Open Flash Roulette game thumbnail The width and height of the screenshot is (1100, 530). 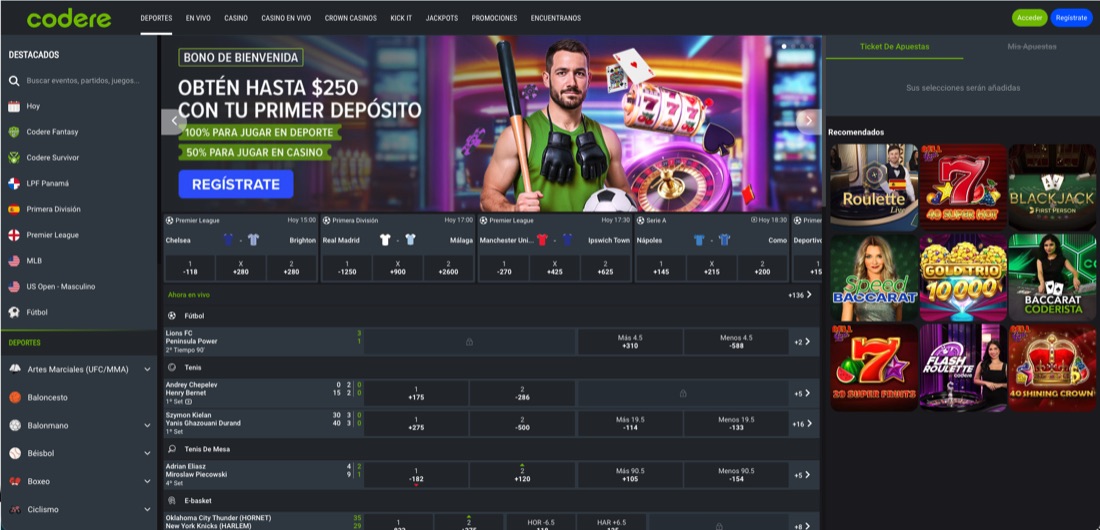tap(963, 367)
